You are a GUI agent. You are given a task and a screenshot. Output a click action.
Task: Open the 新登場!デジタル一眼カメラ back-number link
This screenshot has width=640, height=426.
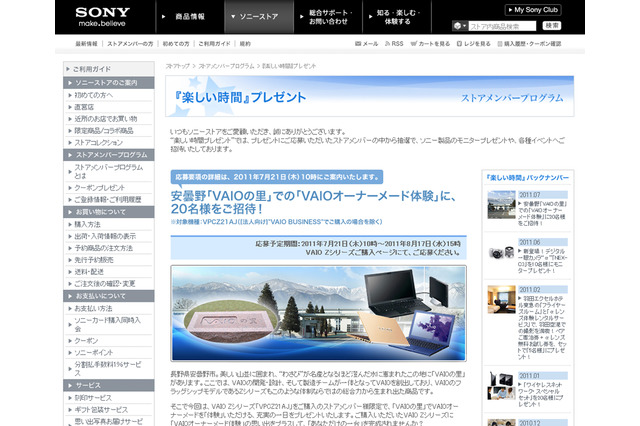(x=542, y=261)
